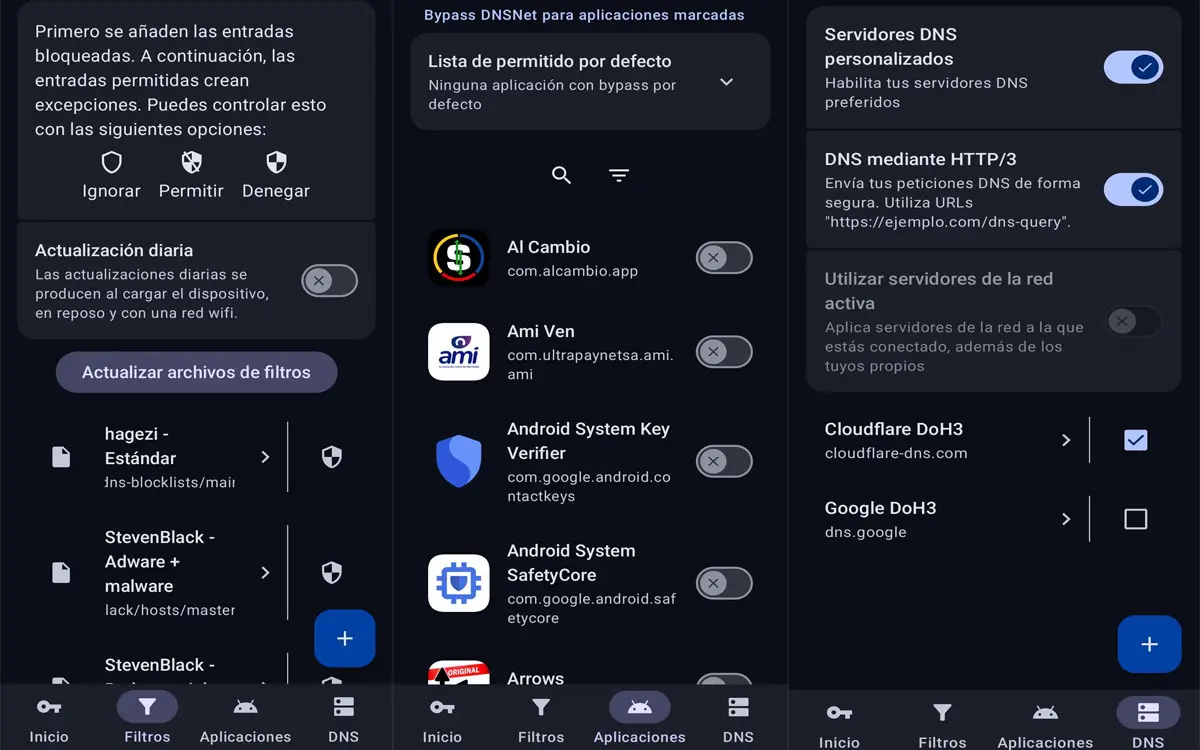This screenshot has height=750, width=1200.
Task: Open Inicio tab in Filtros screen
Action: 49,719
